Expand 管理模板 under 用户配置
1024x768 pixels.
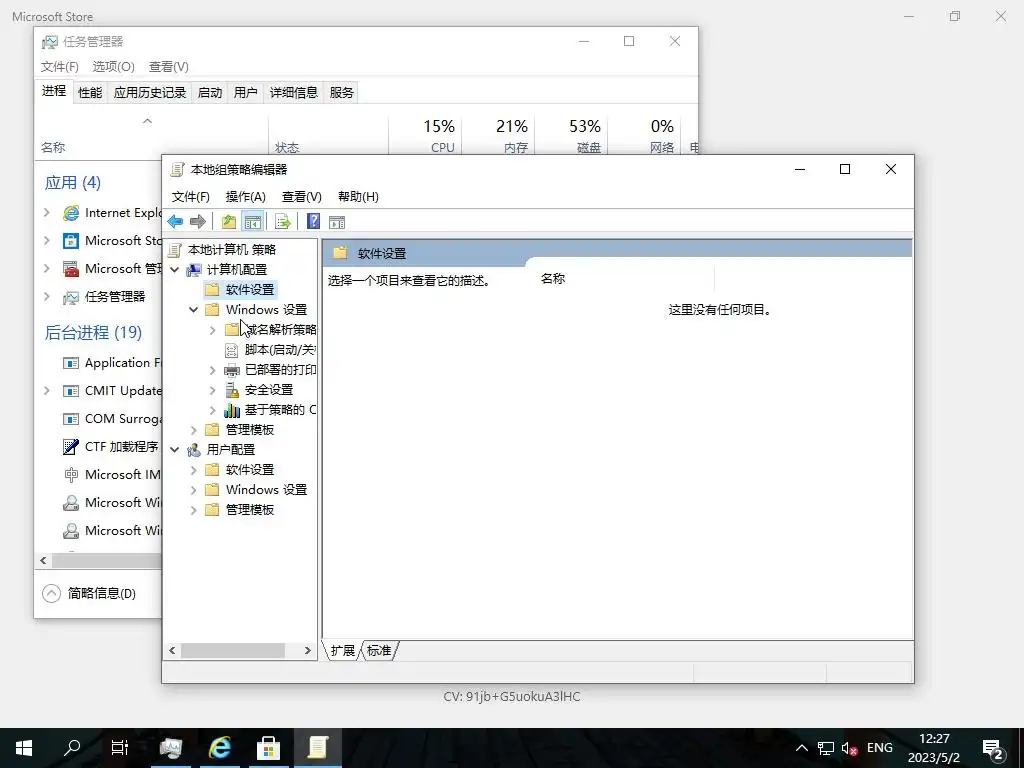click(193, 510)
